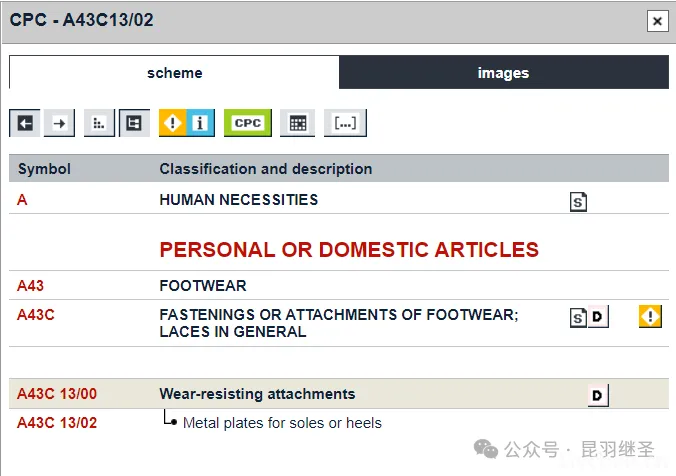
Task: Select the A43C 13/02 symbol
Action: tap(57, 423)
